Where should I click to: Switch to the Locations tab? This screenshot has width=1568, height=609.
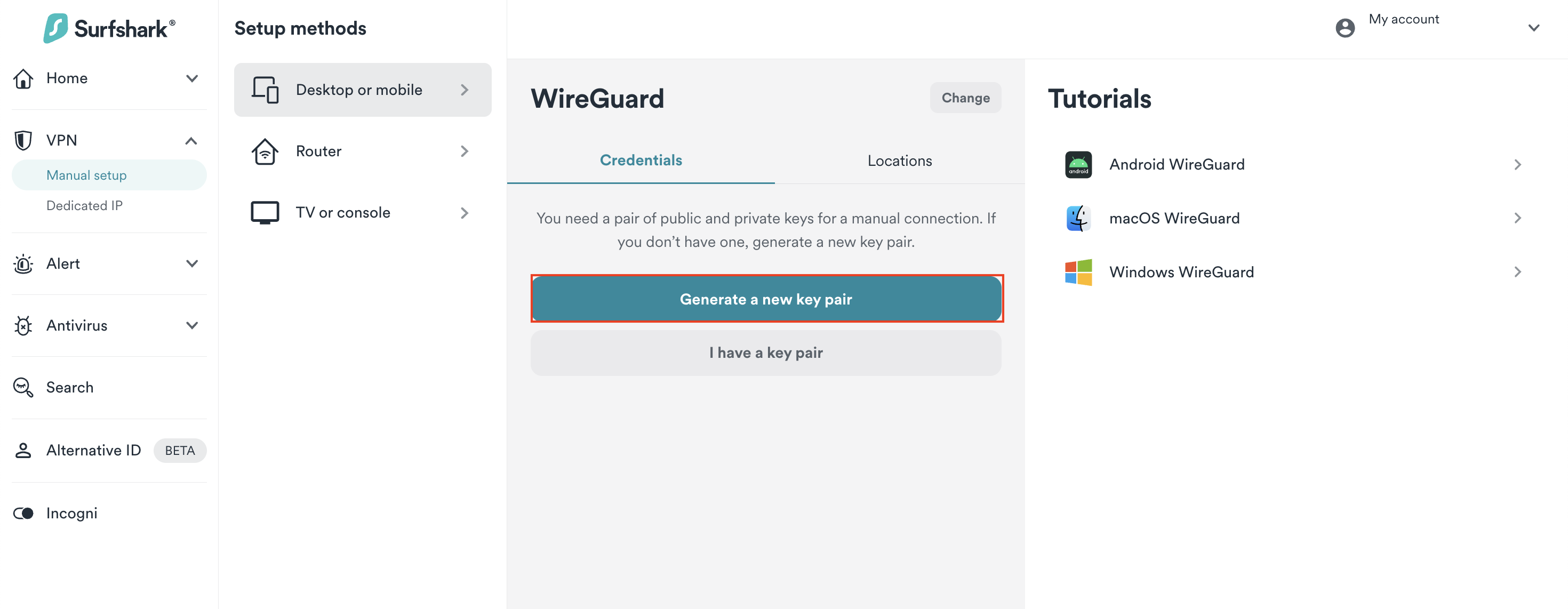[x=899, y=161]
